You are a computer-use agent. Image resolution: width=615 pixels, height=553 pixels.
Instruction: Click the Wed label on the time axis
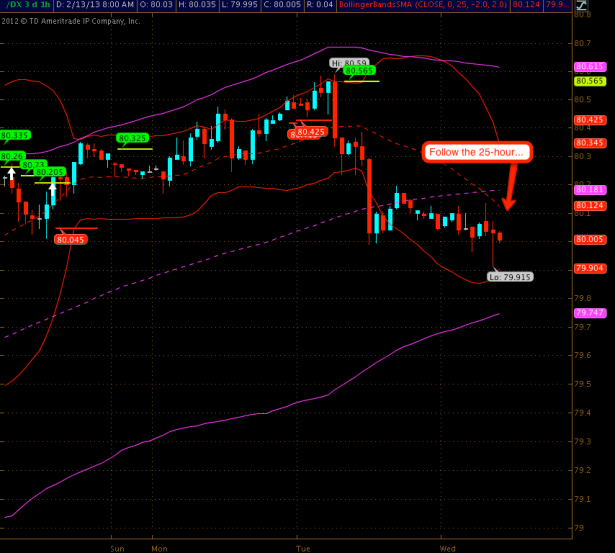pyautogui.click(x=447, y=548)
